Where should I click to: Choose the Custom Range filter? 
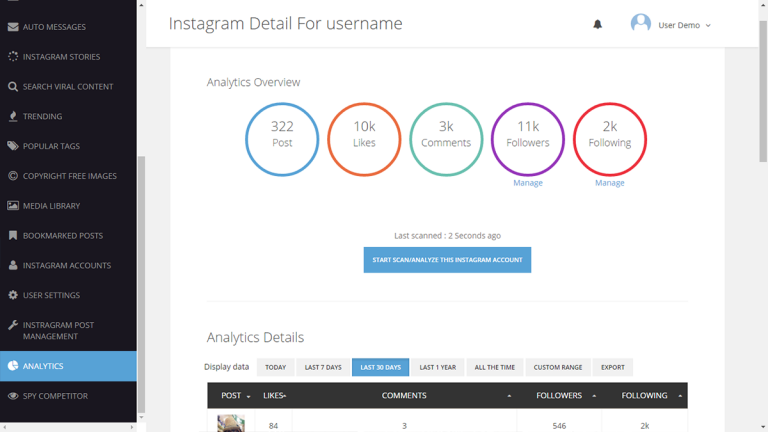(x=557, y=367)
